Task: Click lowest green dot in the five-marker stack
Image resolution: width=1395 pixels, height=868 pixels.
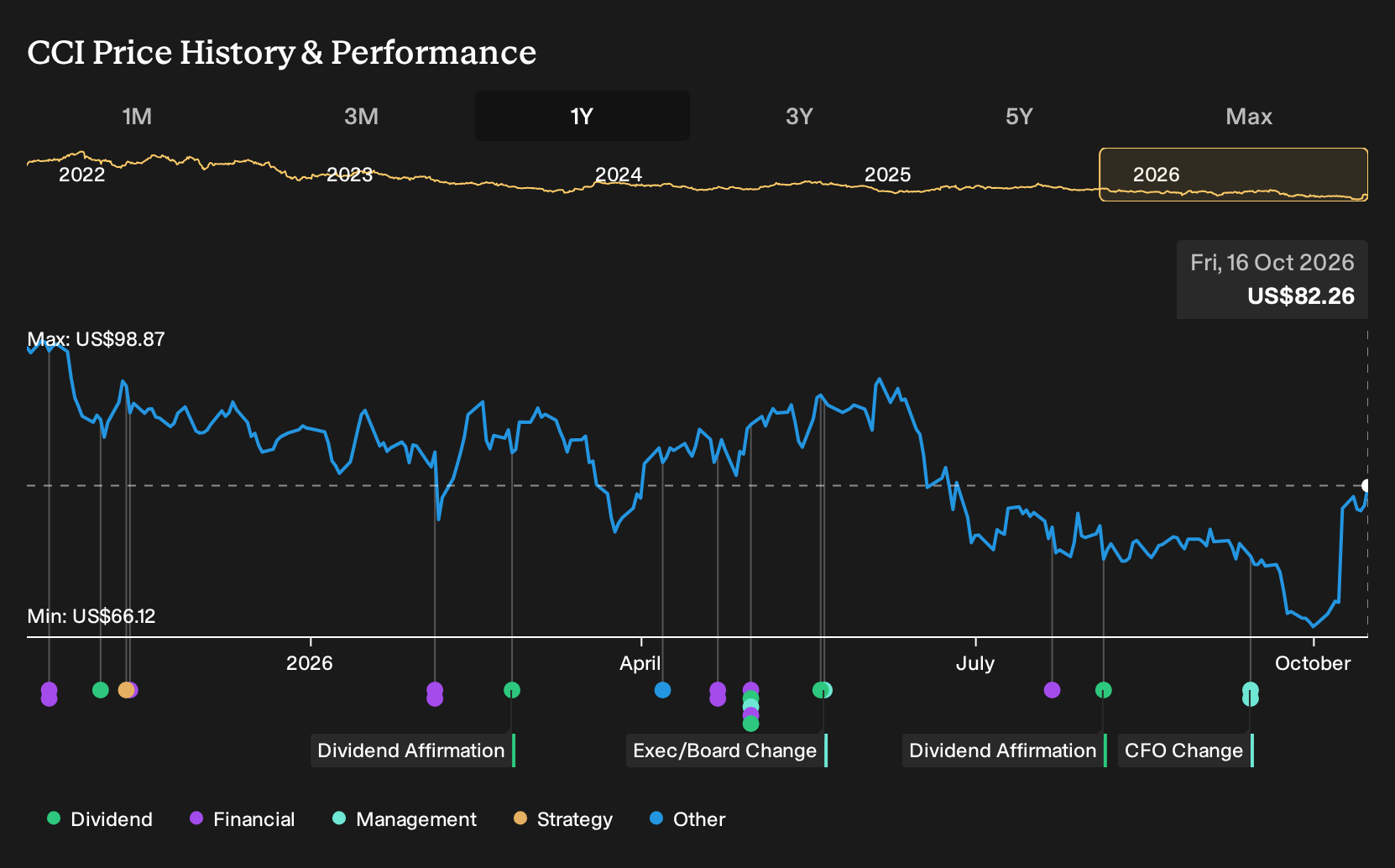Action: tap(751, 724)
